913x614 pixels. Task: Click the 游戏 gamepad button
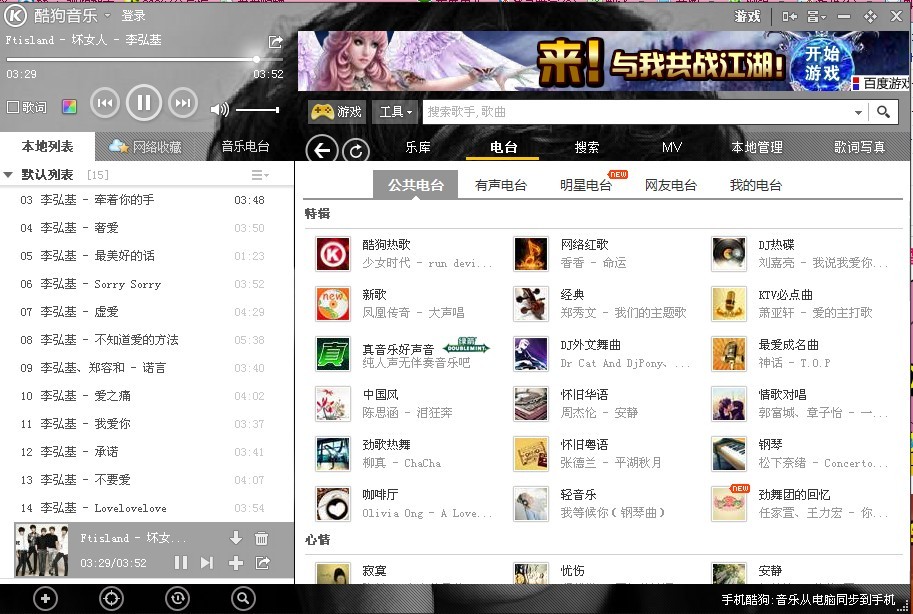(337, 111)
